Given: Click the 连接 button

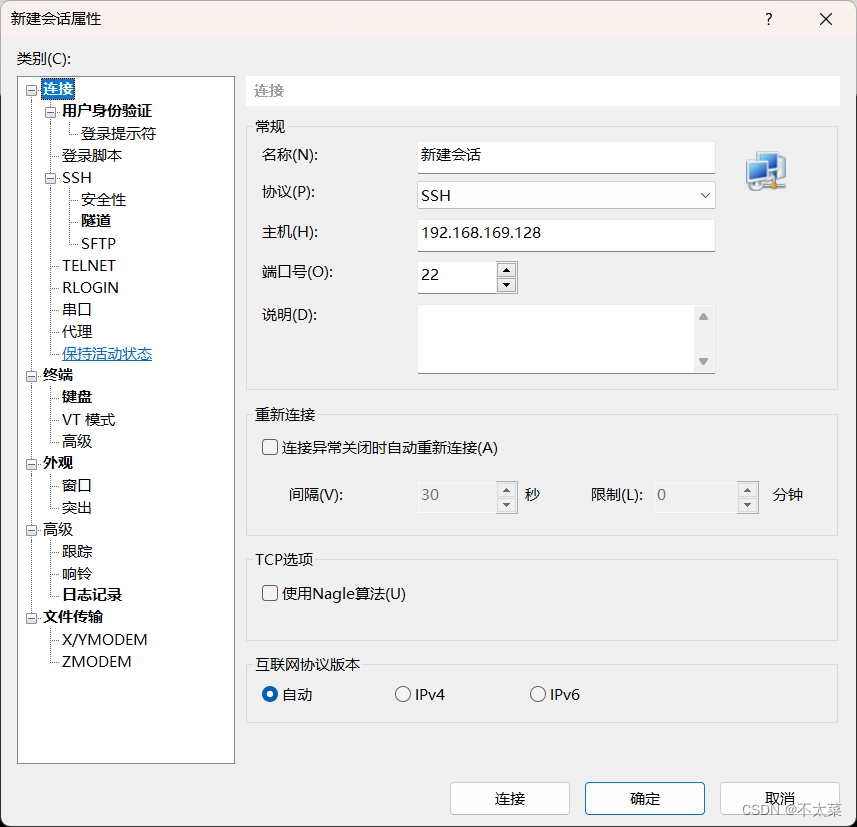Looking at the screenshot, I should pos(510,798).
